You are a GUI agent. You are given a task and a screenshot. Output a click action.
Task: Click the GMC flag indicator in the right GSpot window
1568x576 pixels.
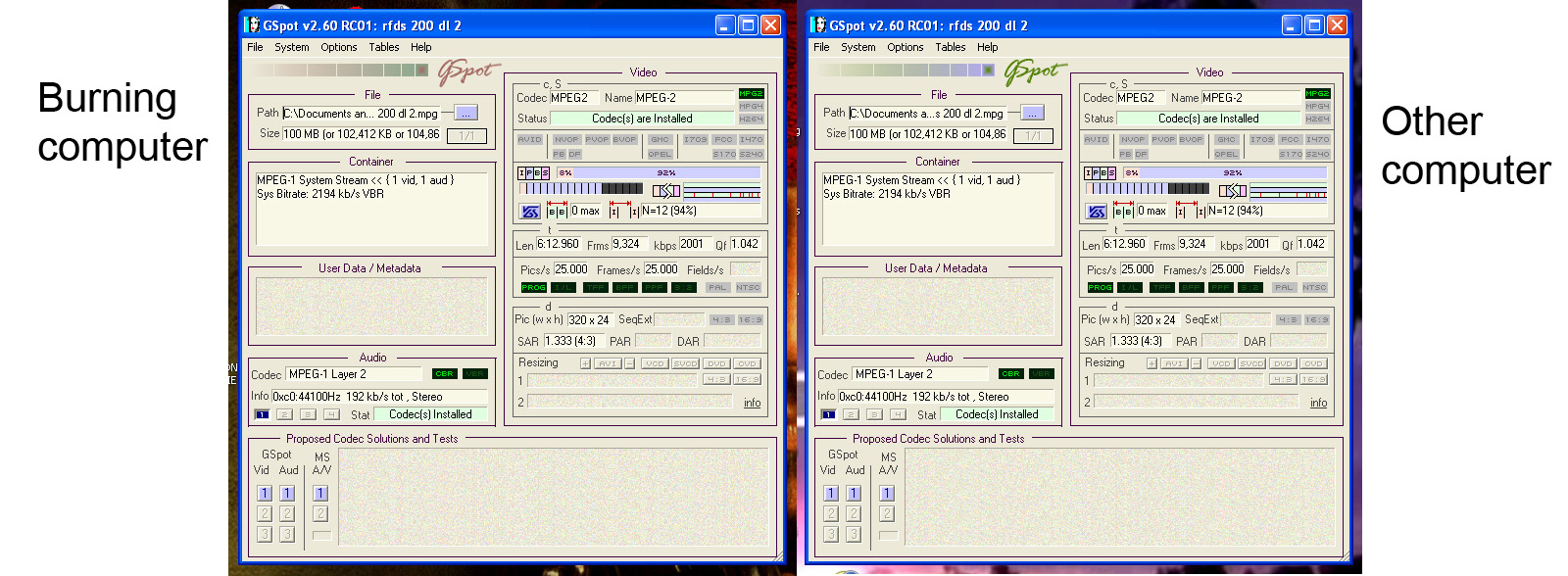click(x=1226, y=139)
